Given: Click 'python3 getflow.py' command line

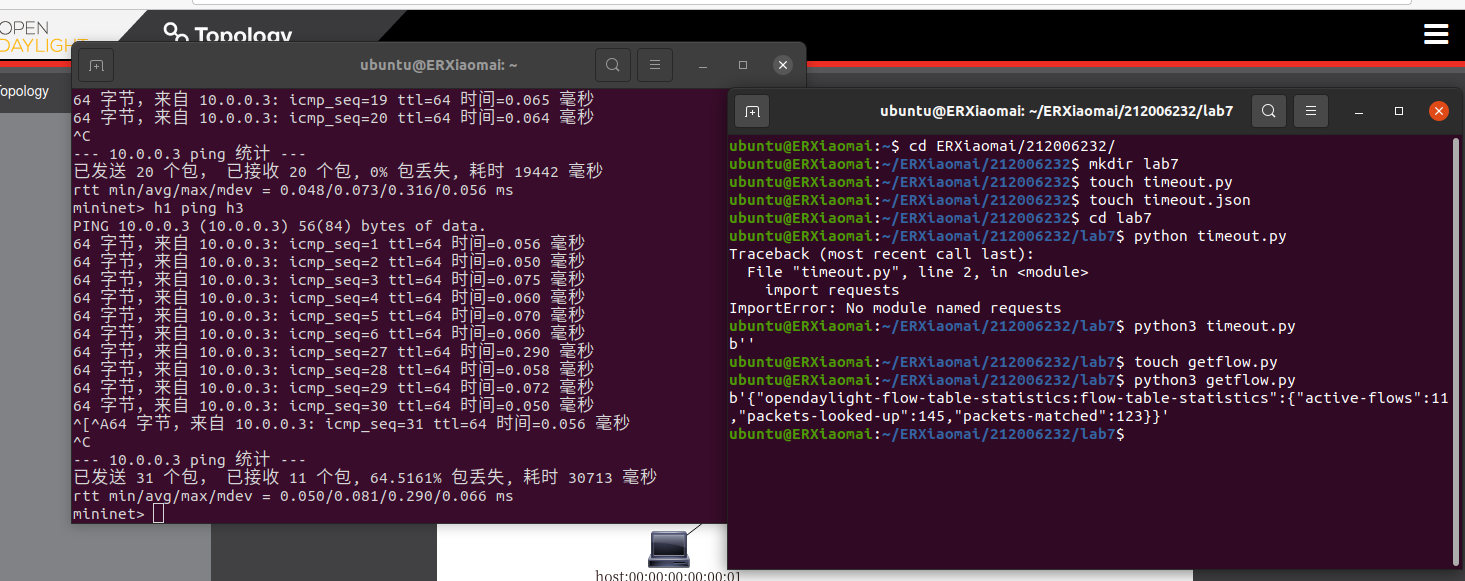Looking at the screenshot, I should tap(1012, 380).
